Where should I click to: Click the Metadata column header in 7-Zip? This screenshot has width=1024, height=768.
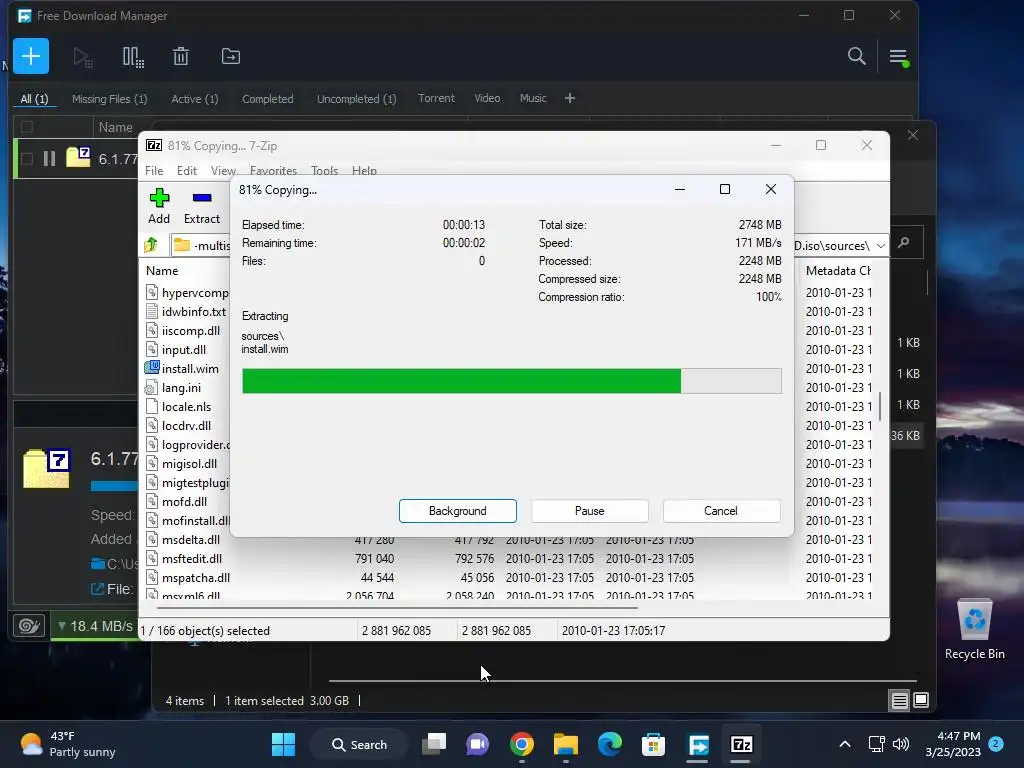point(838,270)
